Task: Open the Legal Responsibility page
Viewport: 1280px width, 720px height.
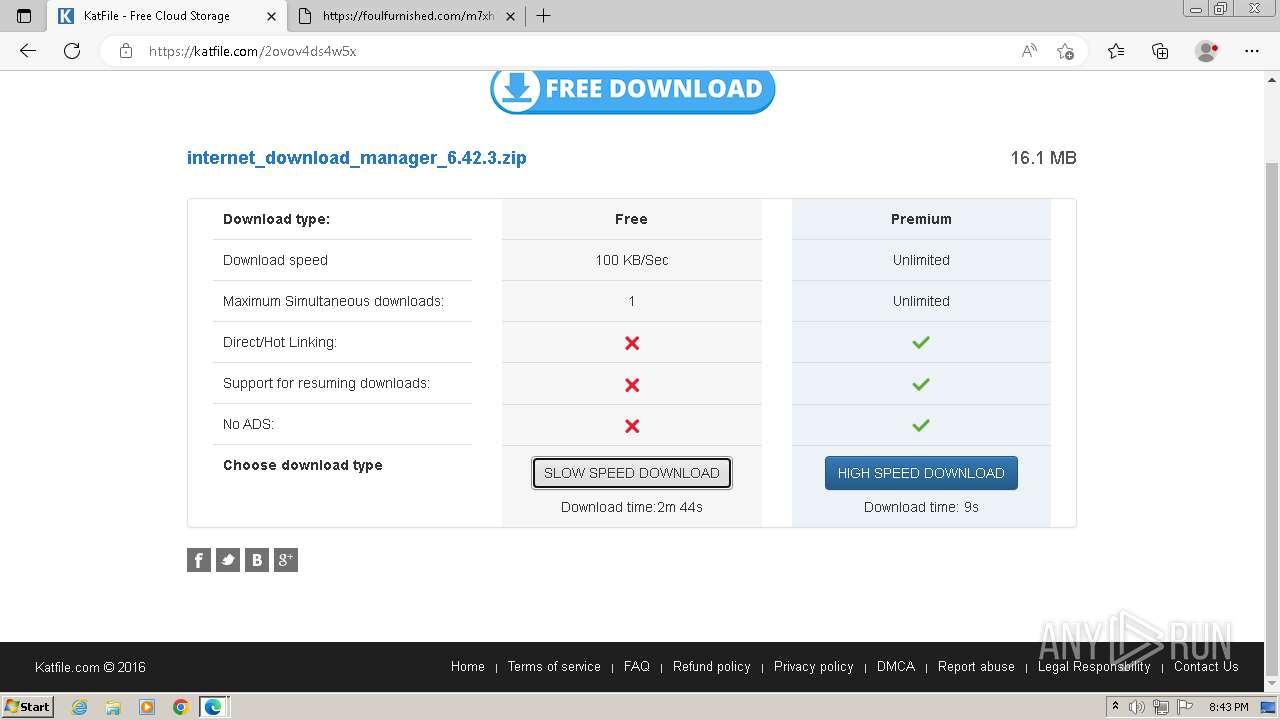Action: [1094, 666]
